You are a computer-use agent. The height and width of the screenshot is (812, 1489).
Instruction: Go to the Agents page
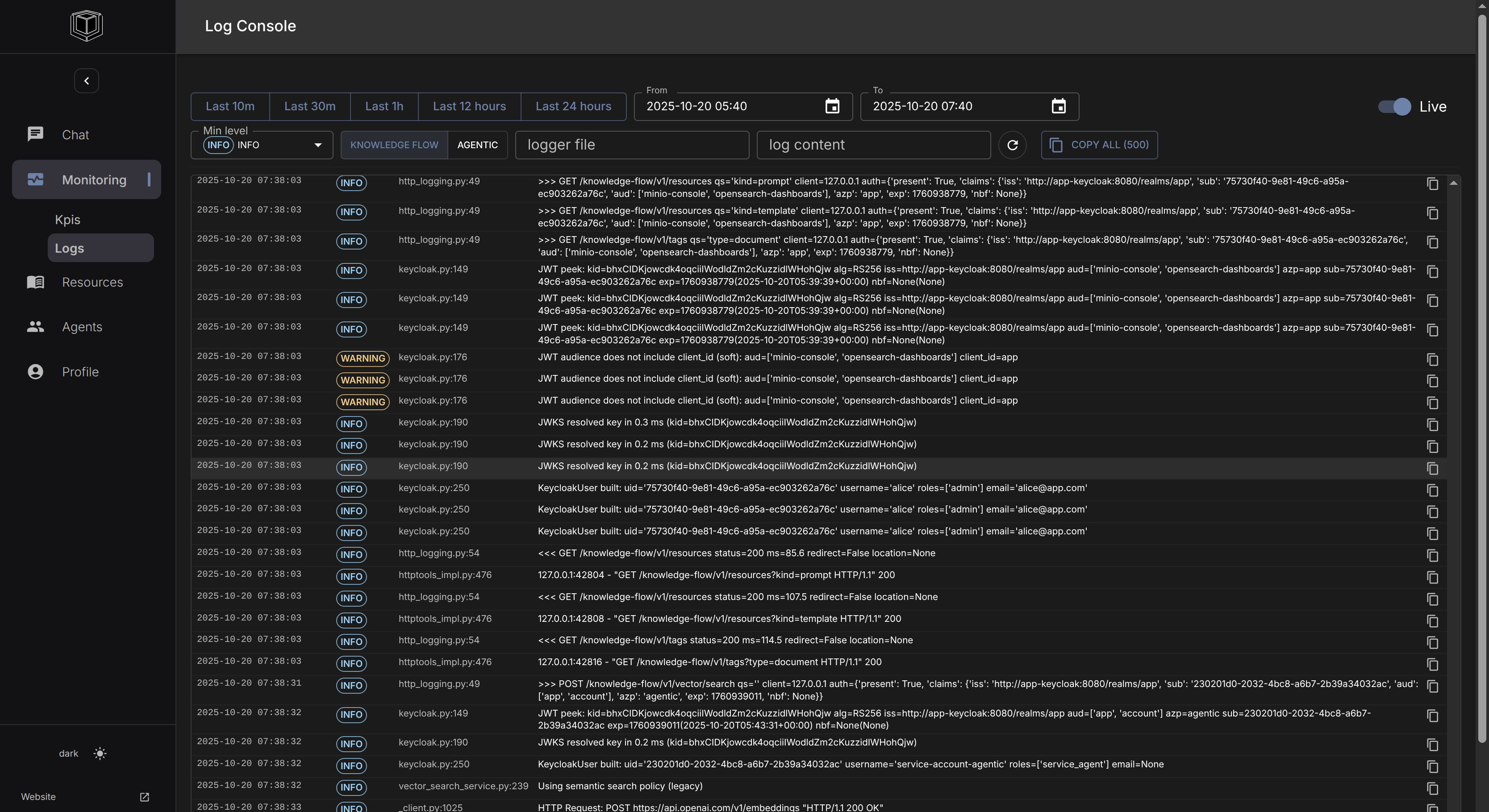click(82, 327)
